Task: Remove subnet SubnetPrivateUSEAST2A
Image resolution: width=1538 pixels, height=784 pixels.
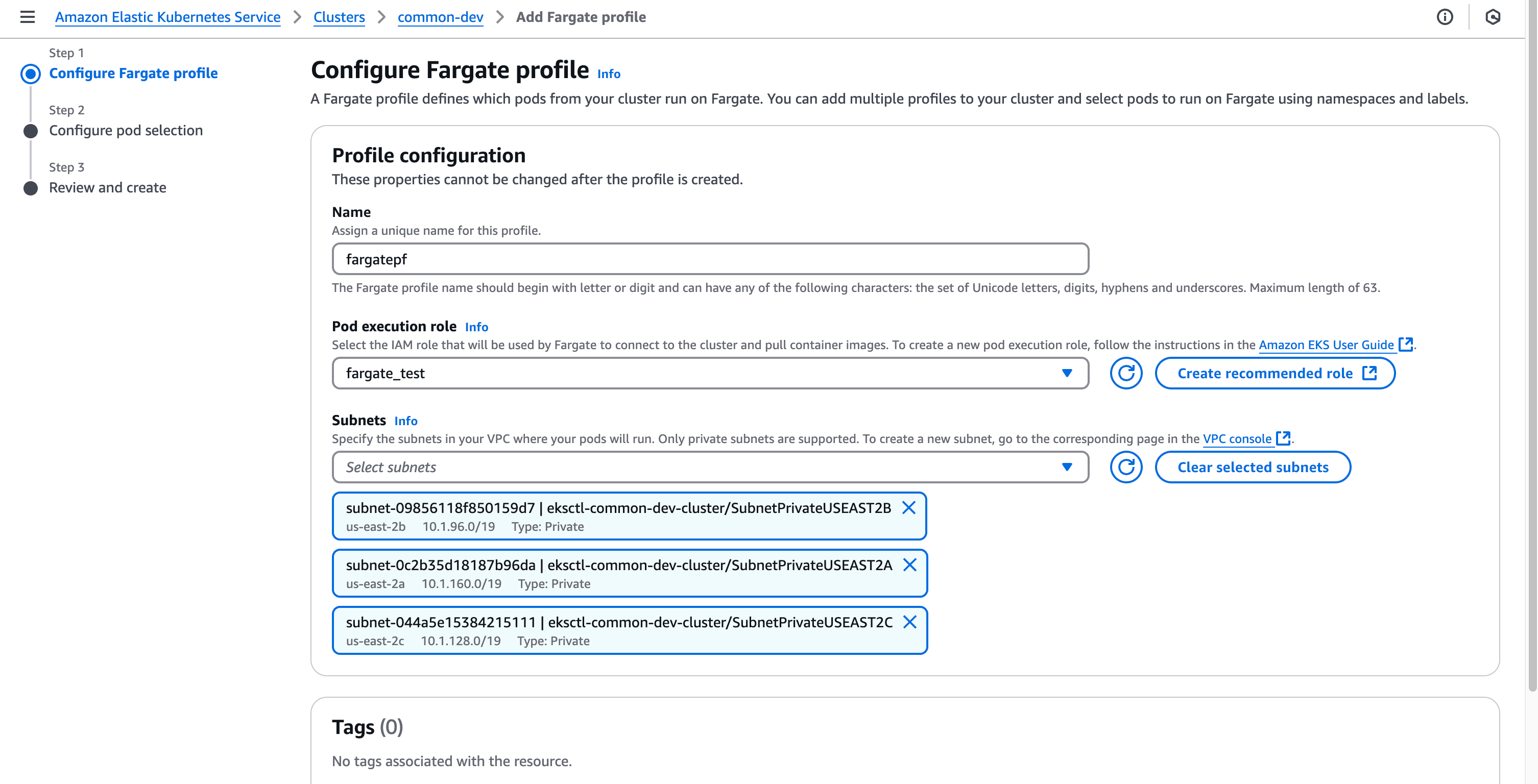Action: point(910,565)
